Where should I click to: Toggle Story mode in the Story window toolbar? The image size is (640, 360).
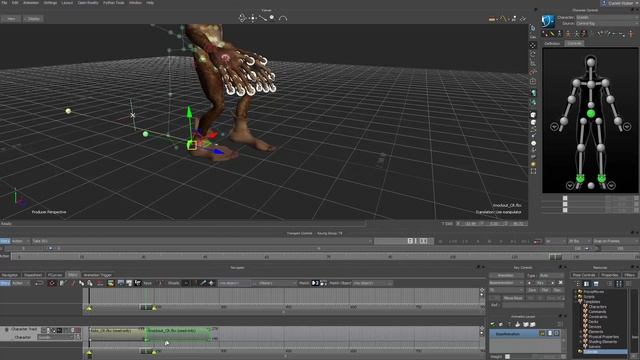click(x=5, y=283)
